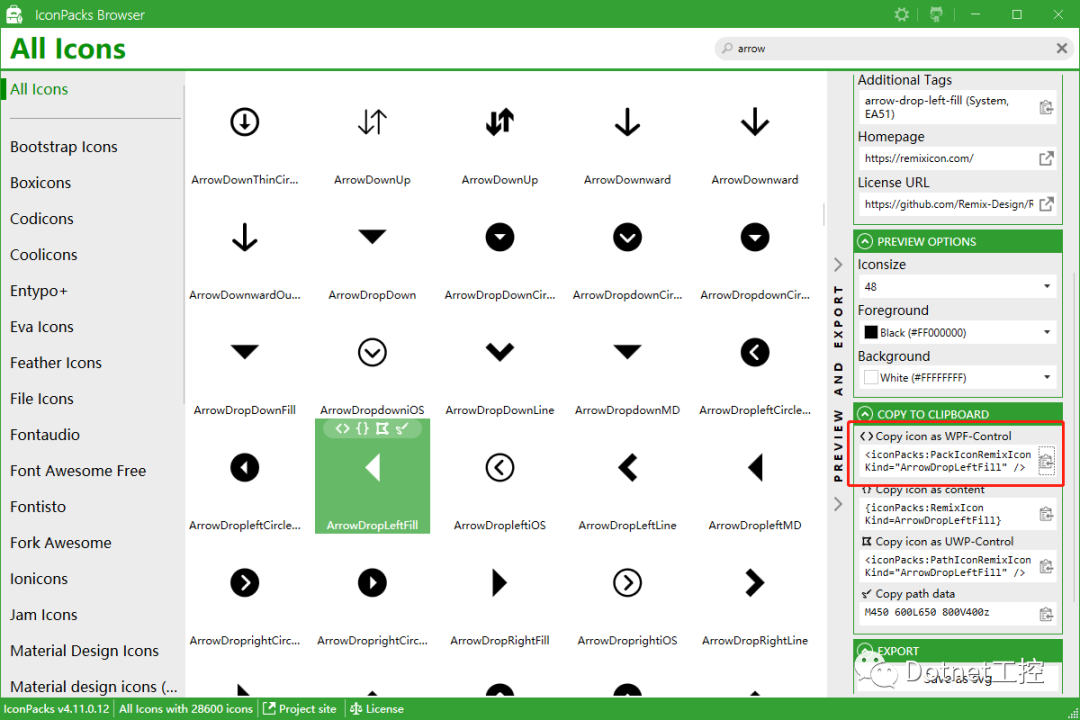Open the Project site link in status bar

pos(299,707)
